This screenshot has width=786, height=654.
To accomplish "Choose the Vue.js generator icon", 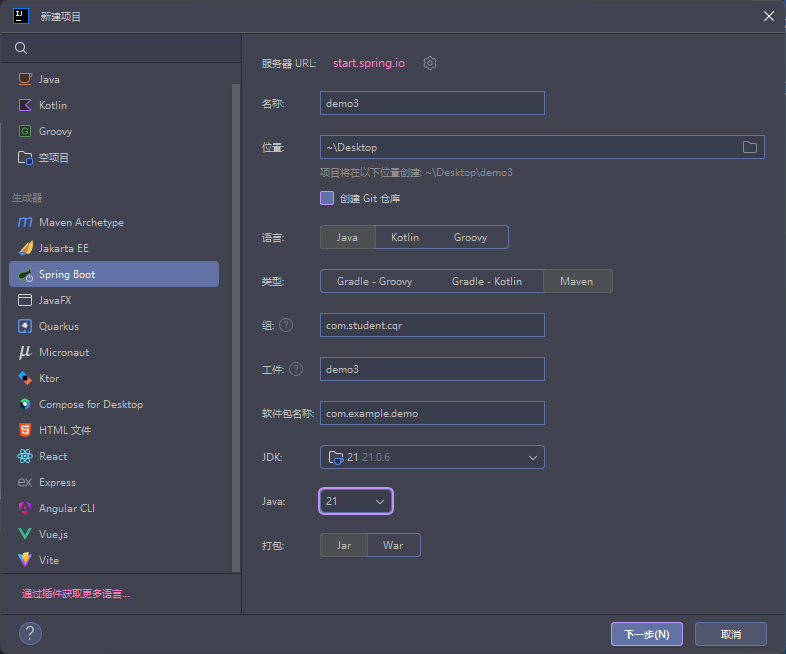I will coord(25,534).
